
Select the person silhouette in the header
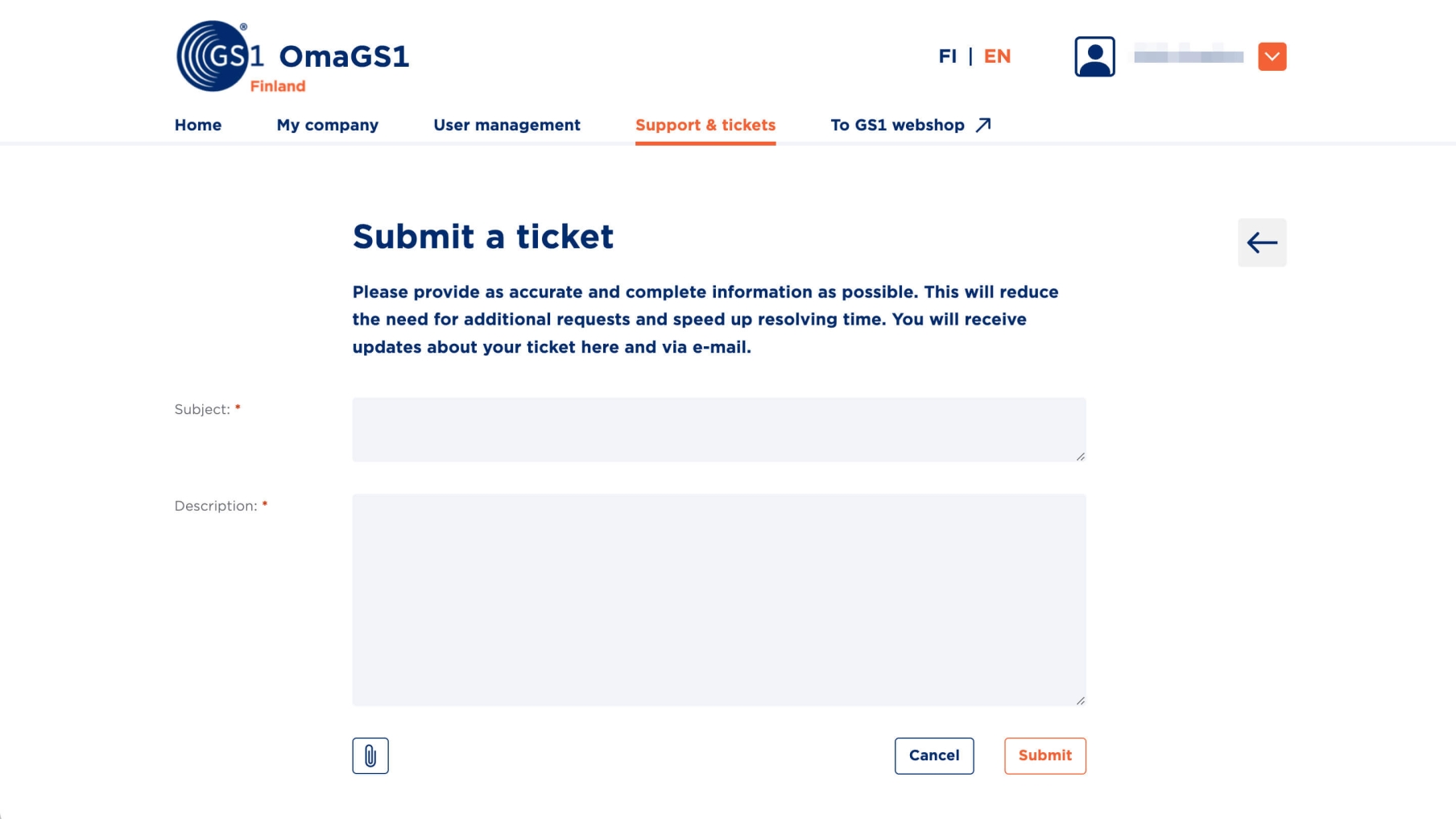1094,56
